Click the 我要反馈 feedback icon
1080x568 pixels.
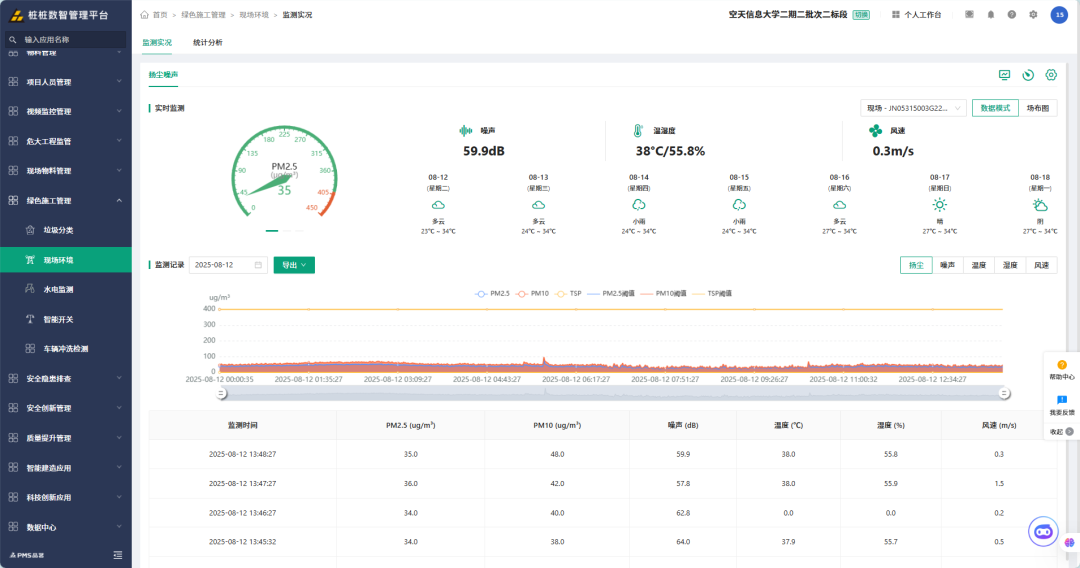(x=1061, y=400)
